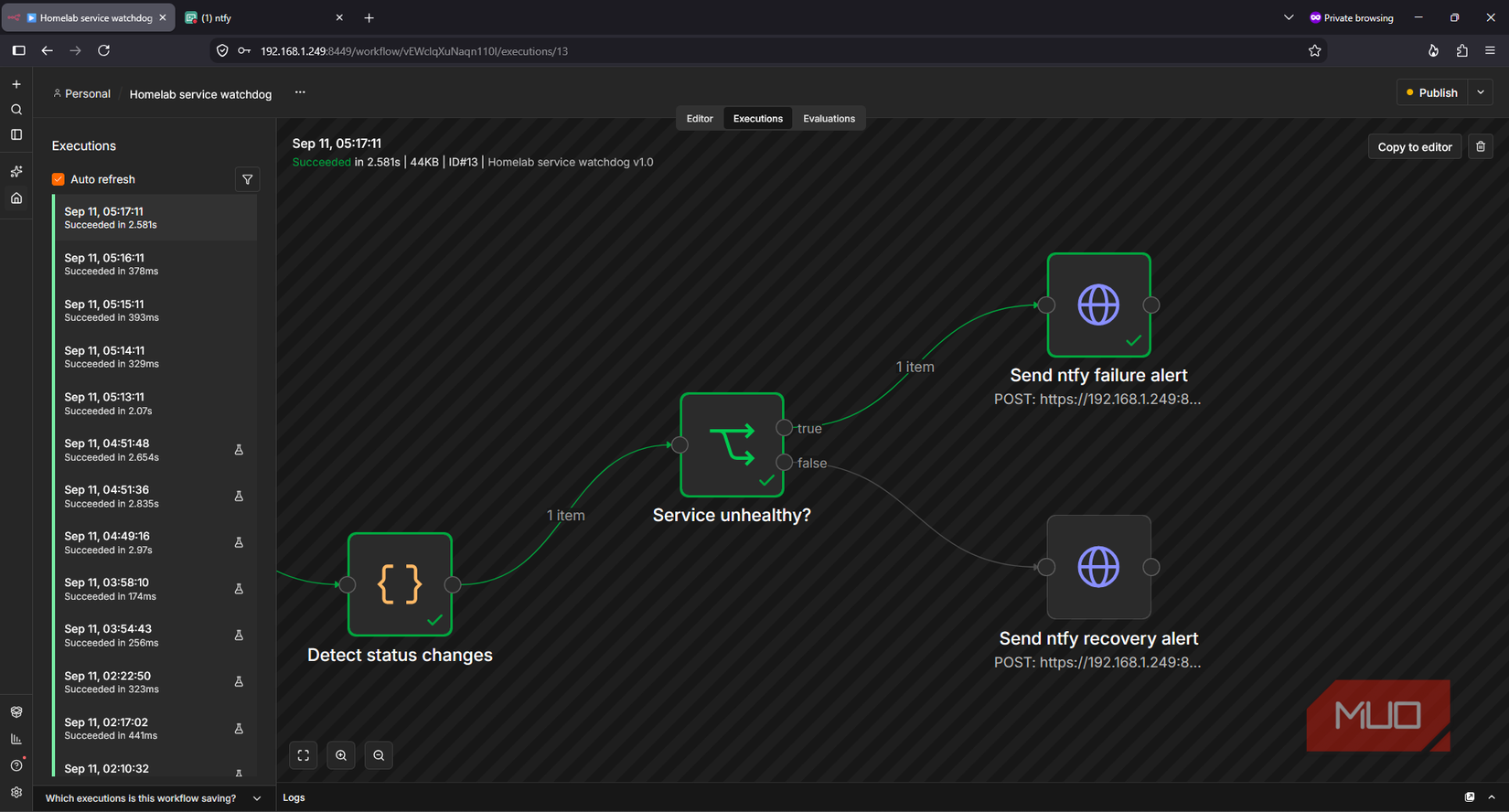Click the plus icon in n8n sidebar
This screenshot has width=1509, height=812.
(16, 84)
